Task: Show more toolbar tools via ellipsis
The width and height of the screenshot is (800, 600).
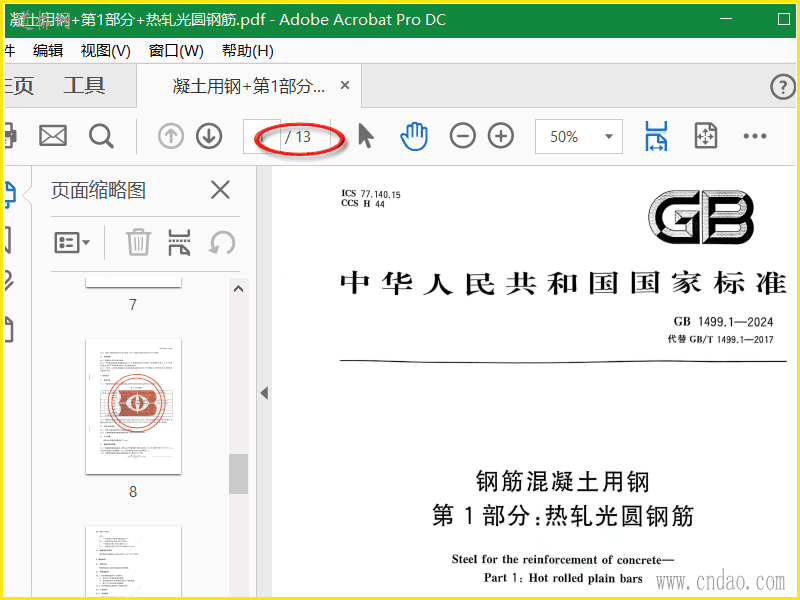Action: (755, 136)
